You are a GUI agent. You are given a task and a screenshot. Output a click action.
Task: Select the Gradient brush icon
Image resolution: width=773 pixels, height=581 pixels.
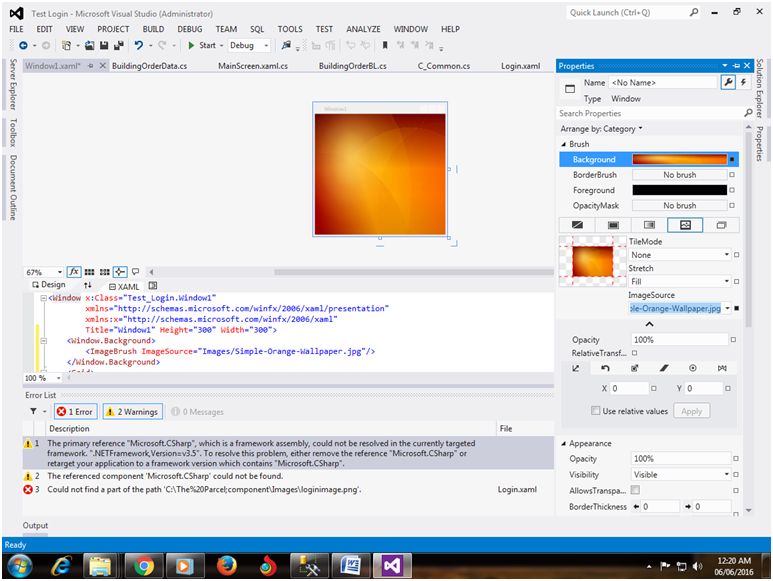(649, 225)
